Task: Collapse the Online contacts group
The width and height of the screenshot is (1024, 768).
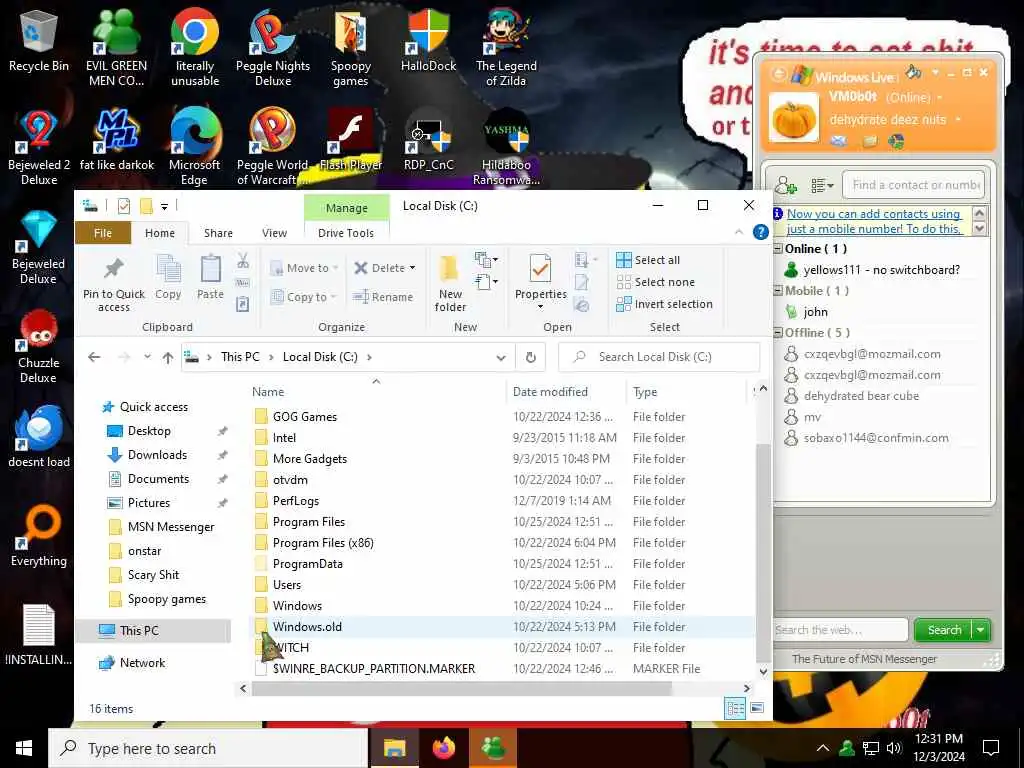Action: click(x=778, y=249)
